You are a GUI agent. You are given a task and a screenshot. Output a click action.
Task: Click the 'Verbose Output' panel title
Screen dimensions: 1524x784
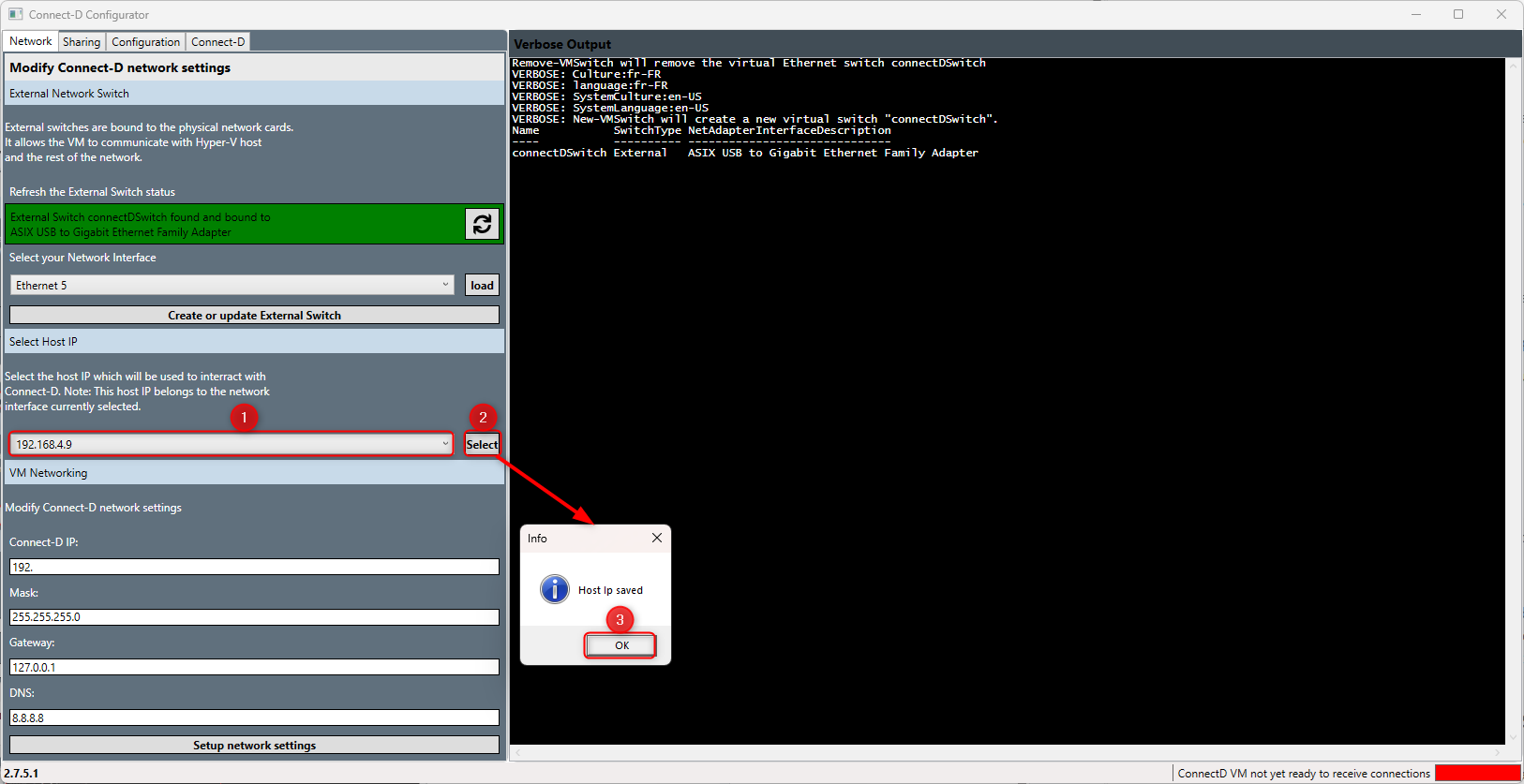click(562, 44)
